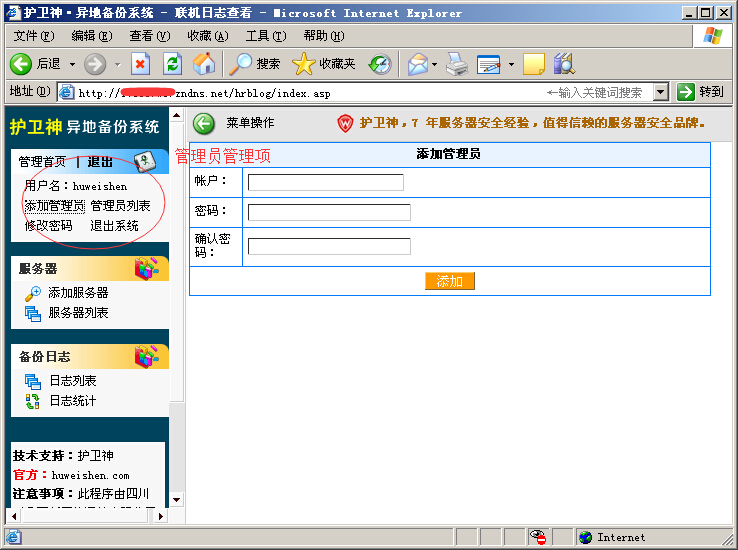Click the address bar URL field
This screenshot has width=738, height=550.
click(355, 92)
